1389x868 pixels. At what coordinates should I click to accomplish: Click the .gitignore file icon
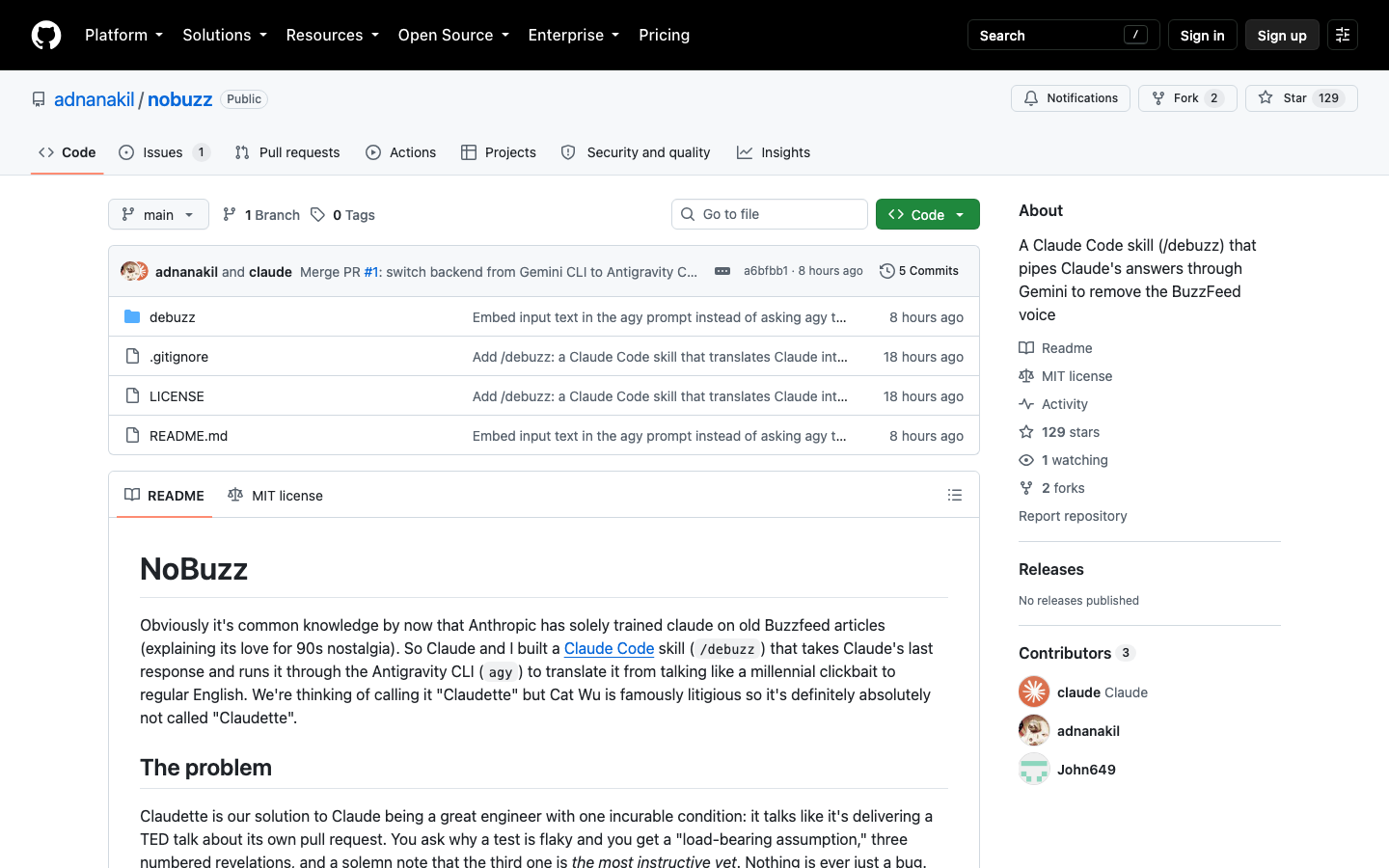[x=132, y=356]
